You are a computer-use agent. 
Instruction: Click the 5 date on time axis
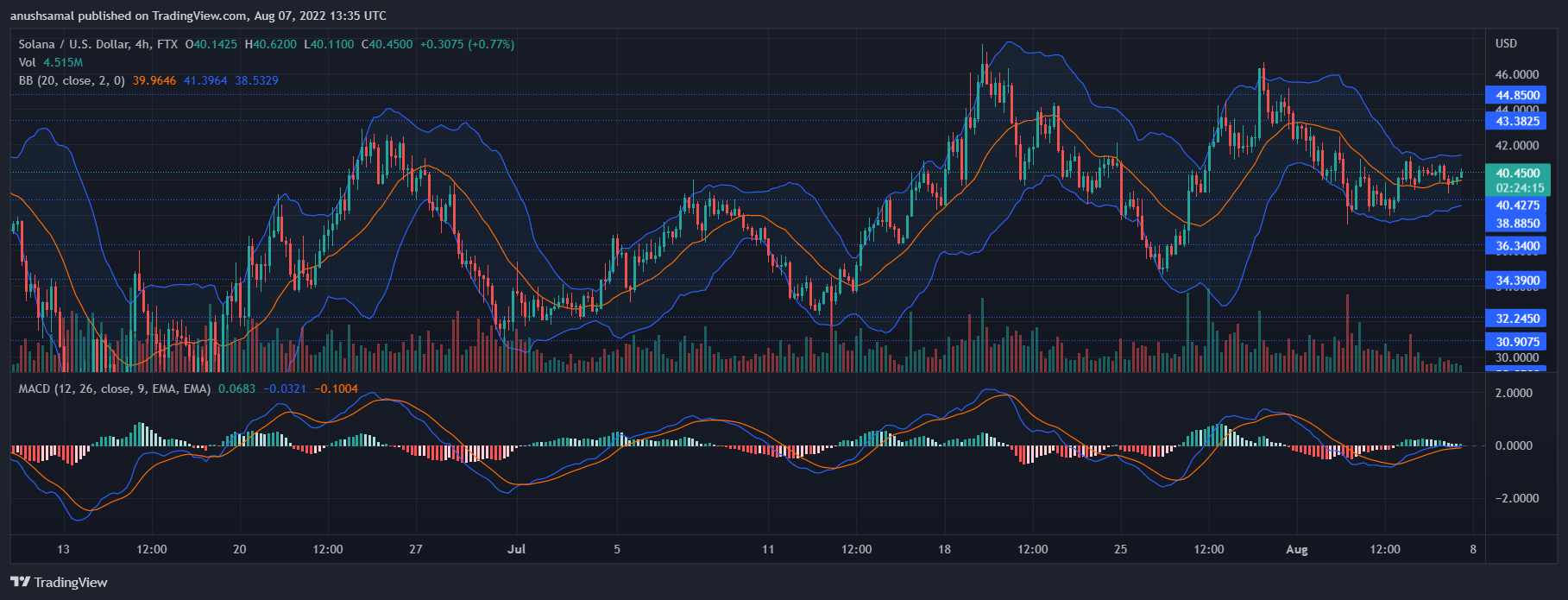tap(617, 549)
